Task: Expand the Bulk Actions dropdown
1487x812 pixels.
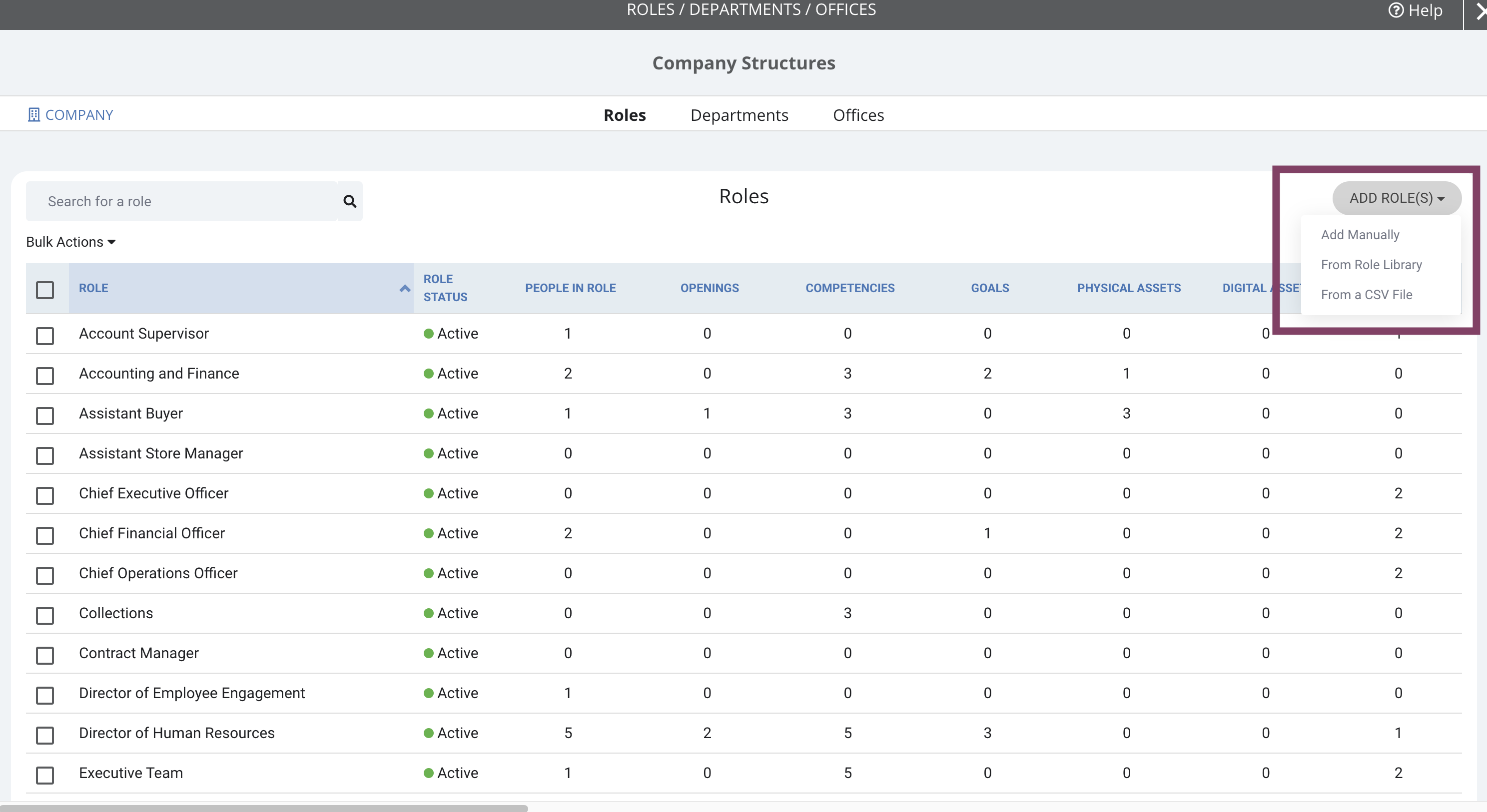Action: tap(71, 242)
